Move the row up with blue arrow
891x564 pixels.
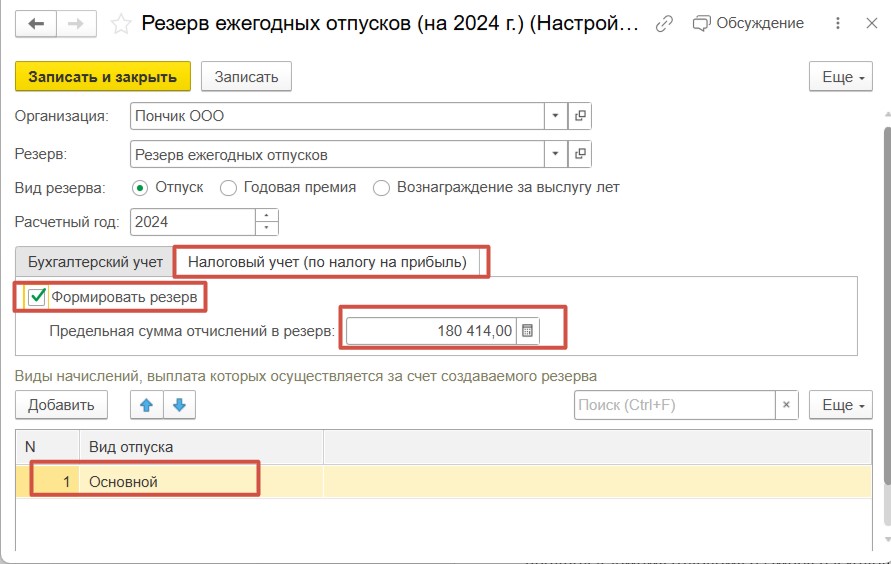(x=147, y=405)
